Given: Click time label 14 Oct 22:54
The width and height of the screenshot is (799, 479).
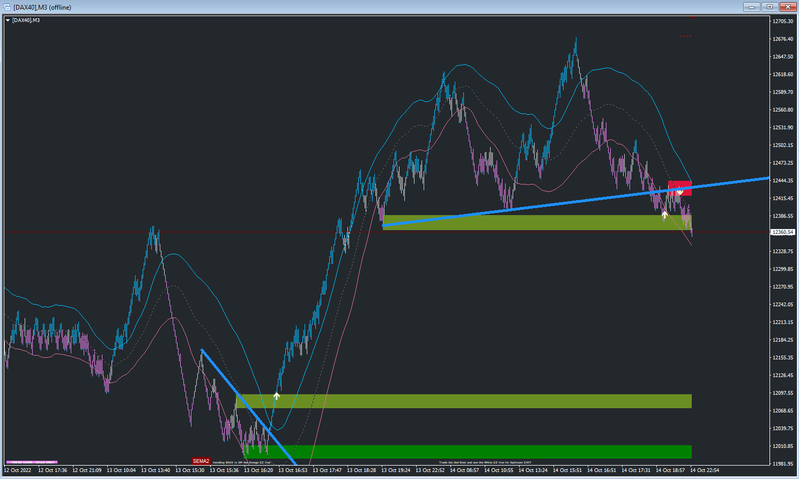Looking at the screenshot, I should pyautogui.click(x=704, y=470).
